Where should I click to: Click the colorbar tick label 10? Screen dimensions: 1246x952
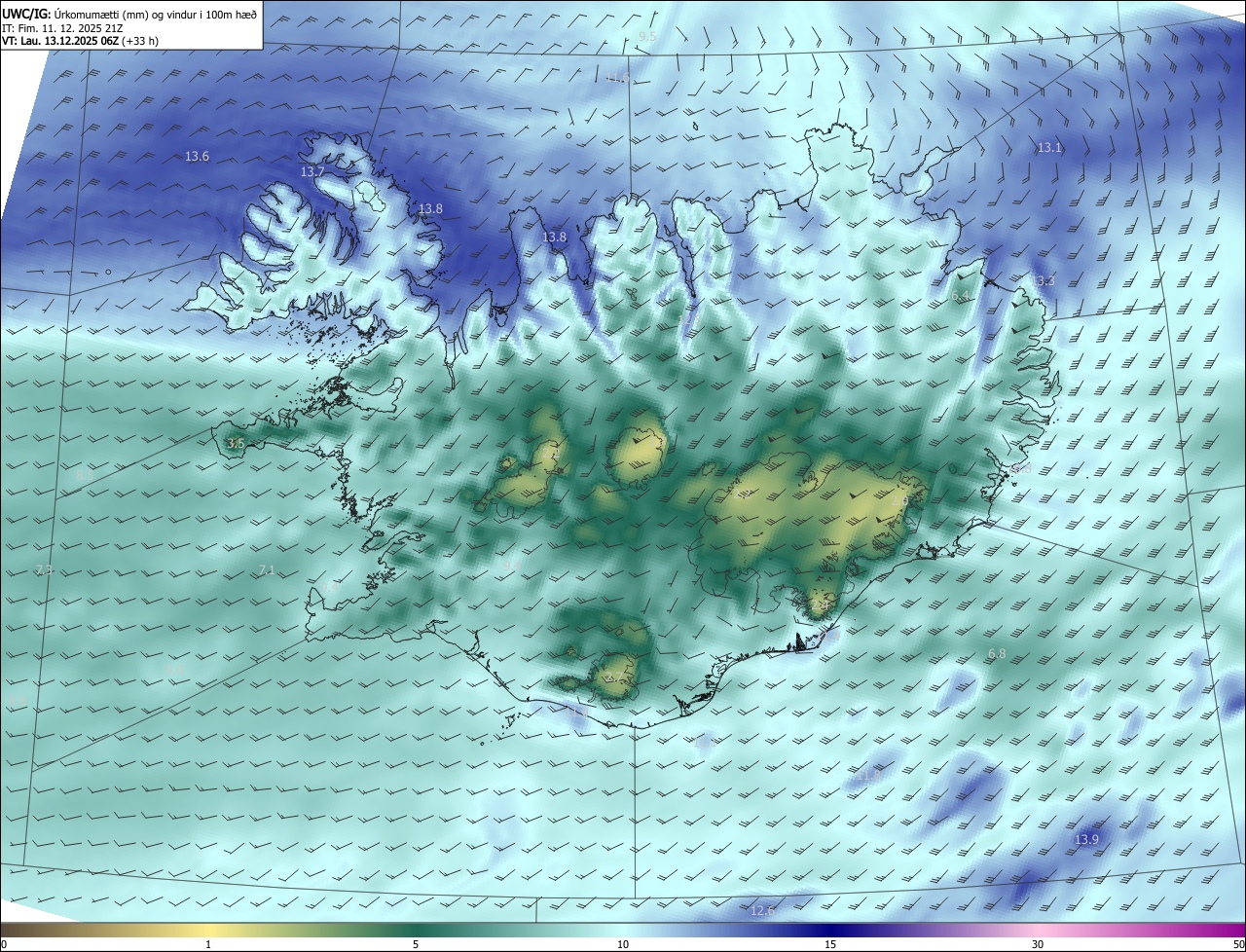coord(623,944)
